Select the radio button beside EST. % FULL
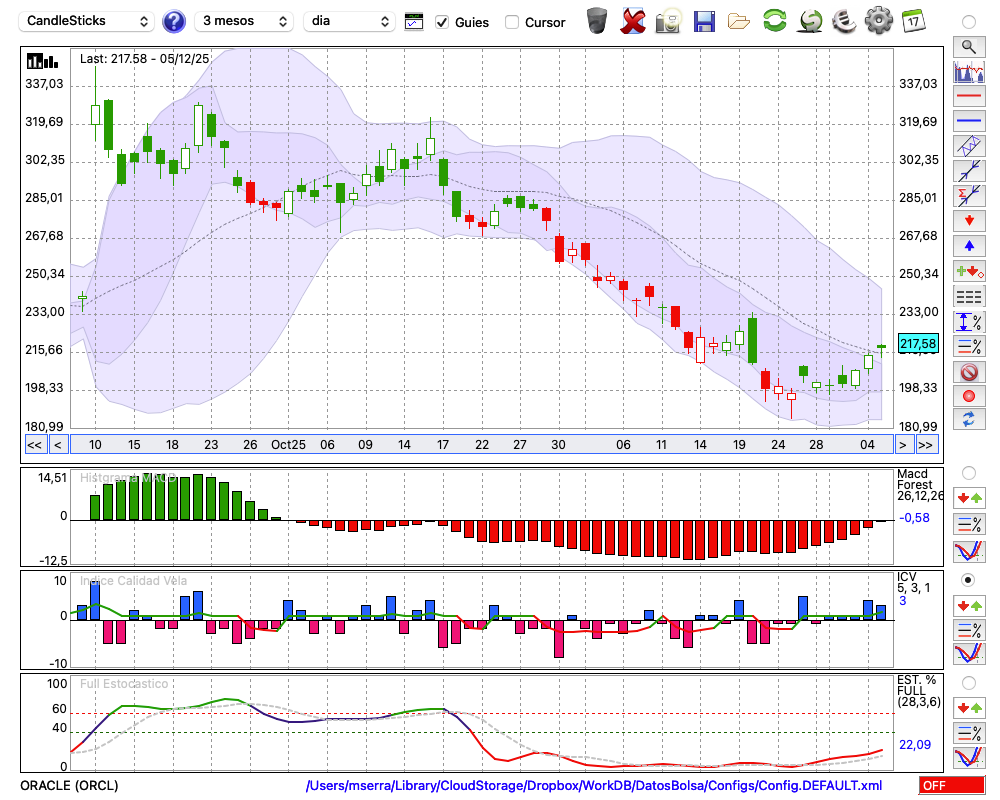This screenshot has height=800, width=1000. [968, 682]
